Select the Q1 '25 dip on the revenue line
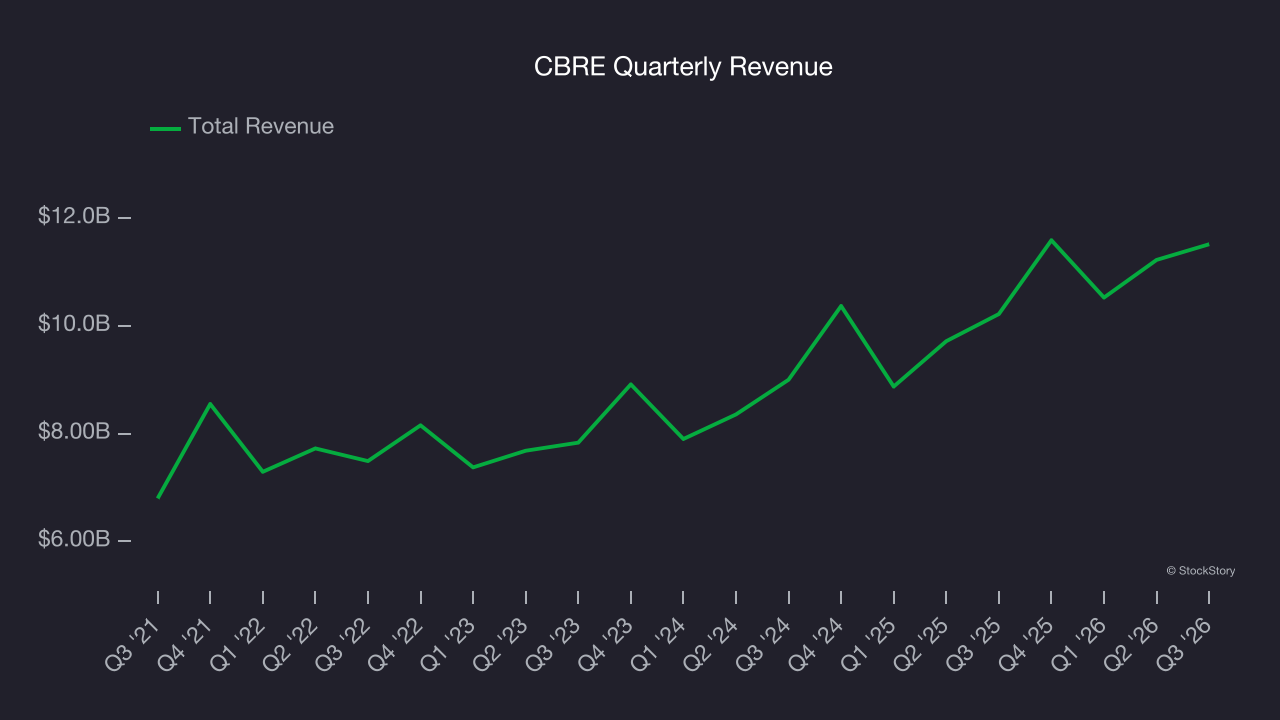The image size is (1280, 720). (893, 386)
